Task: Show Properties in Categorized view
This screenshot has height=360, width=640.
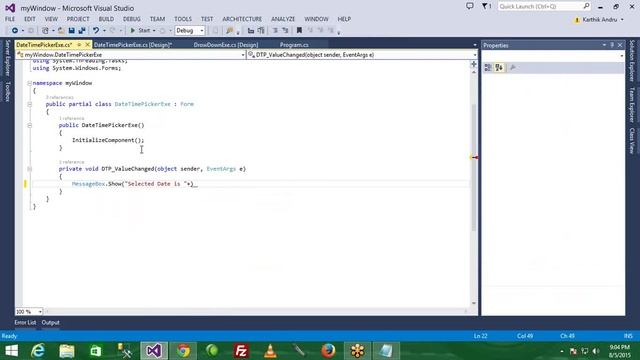Action: [488, 68]
